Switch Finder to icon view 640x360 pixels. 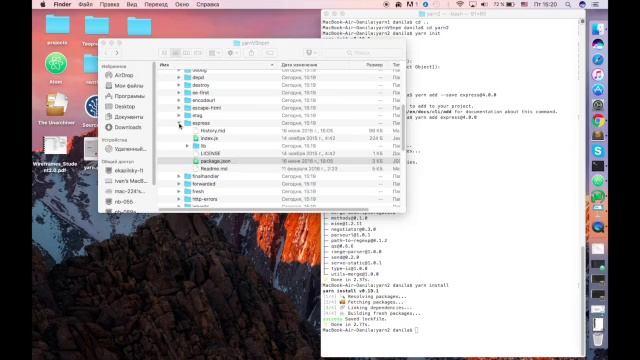coord(164,53)
